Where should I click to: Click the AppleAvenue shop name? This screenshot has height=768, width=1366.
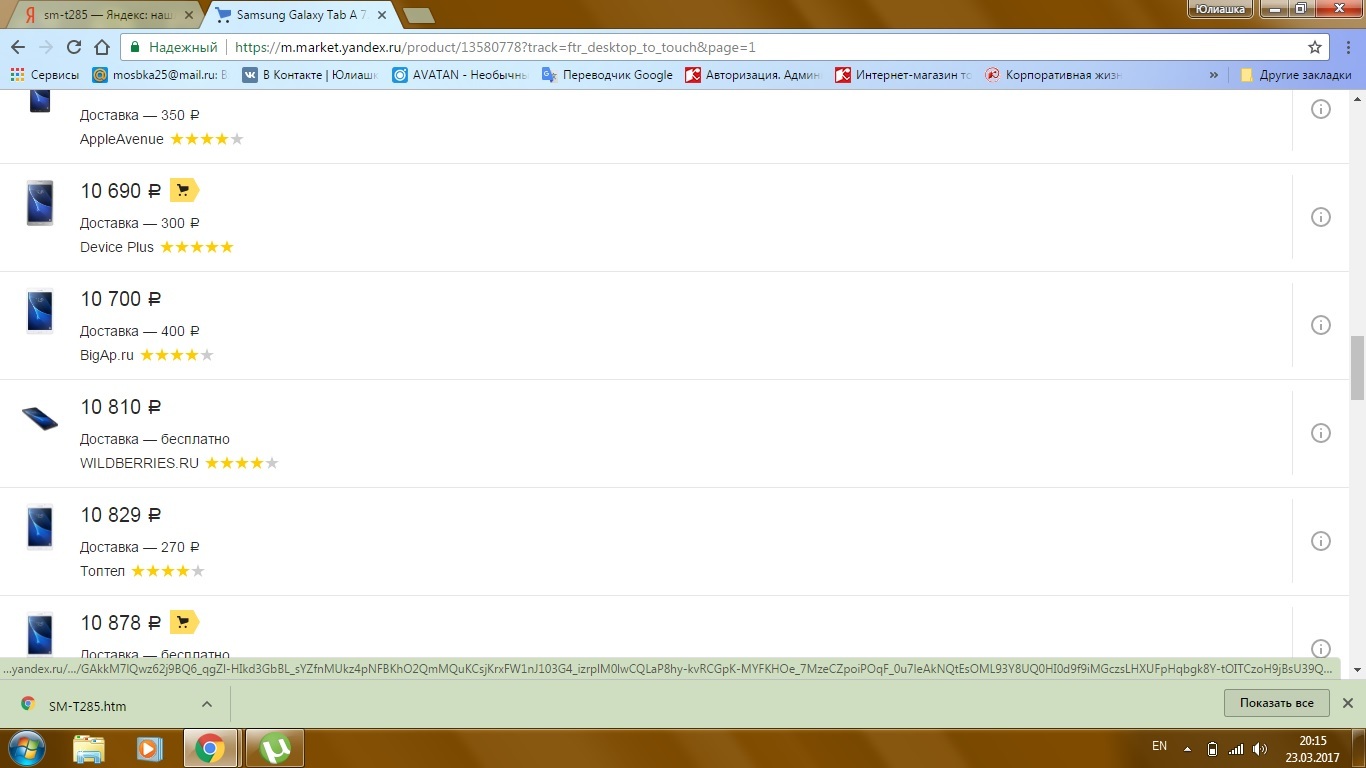(122, 139)
